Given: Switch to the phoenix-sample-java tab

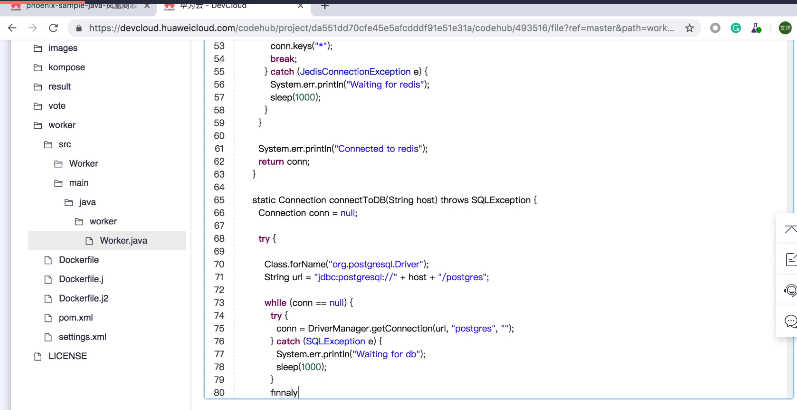Looking at the screenshot, I should click(x=79, y=6).
